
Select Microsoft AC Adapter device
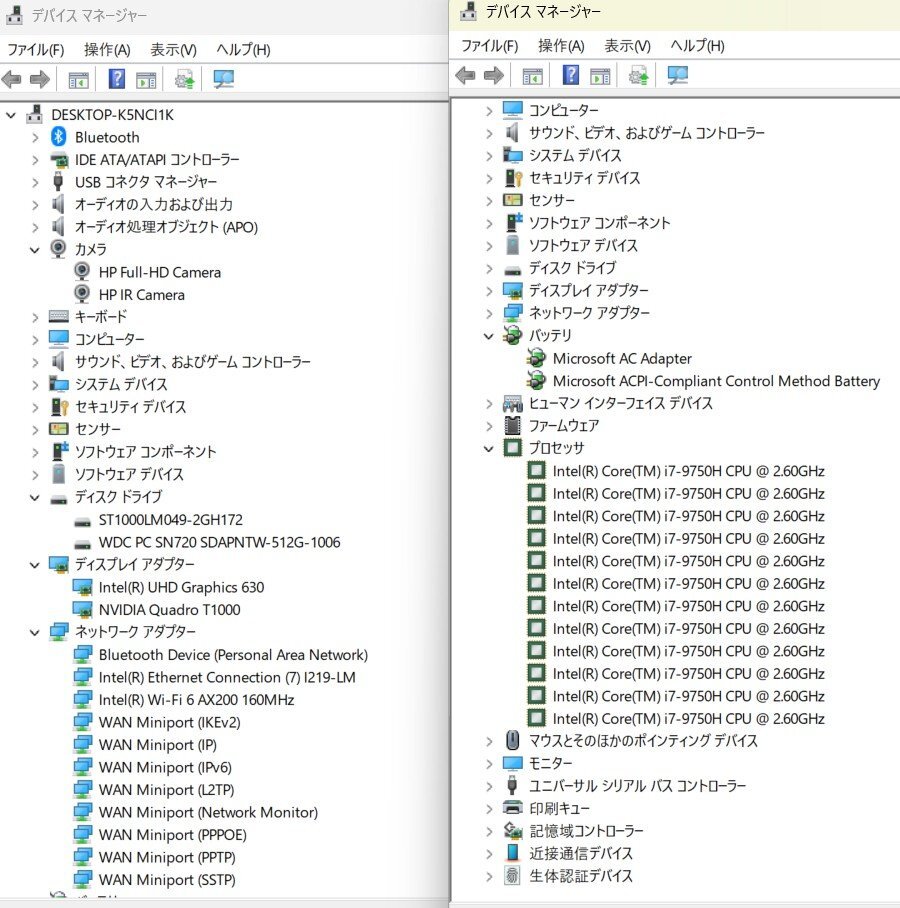[x=622, y=358]
